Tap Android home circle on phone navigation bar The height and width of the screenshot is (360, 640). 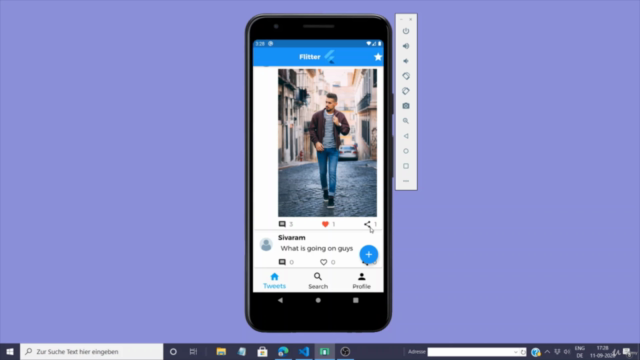point(318,300)
